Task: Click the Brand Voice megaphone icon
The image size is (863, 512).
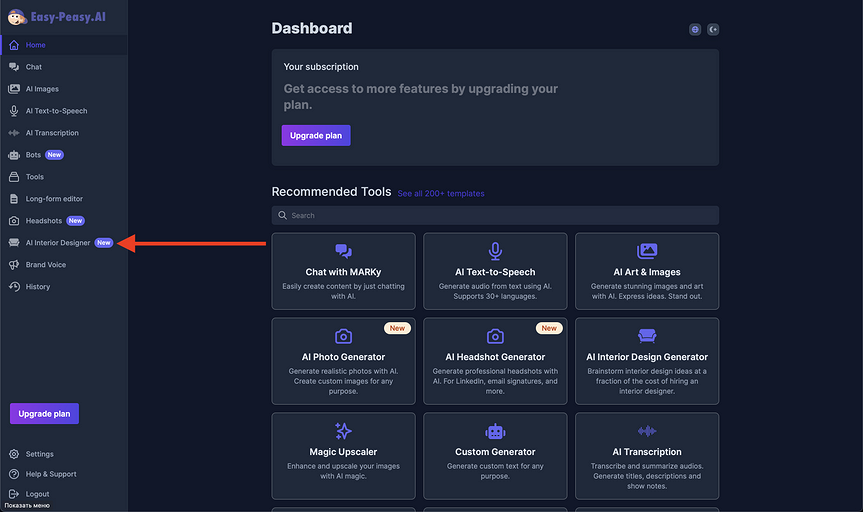Action: pyautogui.click(x=14, y=265)
